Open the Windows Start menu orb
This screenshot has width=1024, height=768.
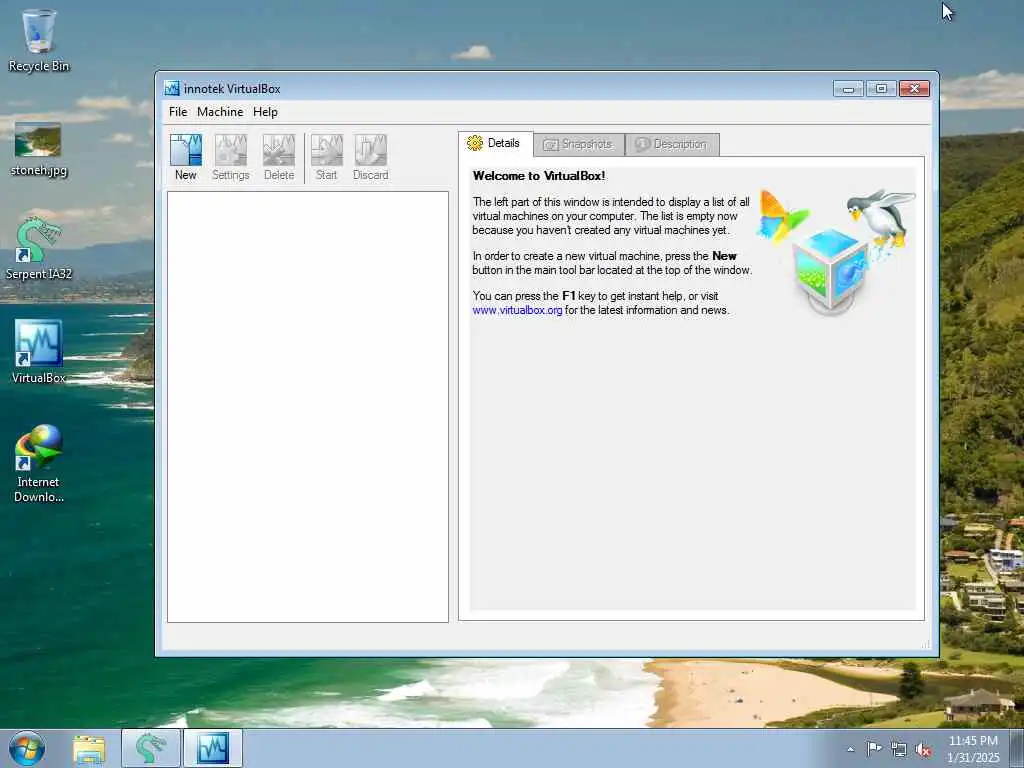[x=27, y=748]
